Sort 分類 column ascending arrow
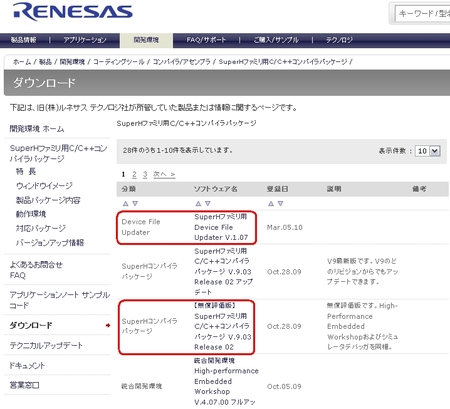The height and width of the screenshot is (409, 450). click(125, 203)
